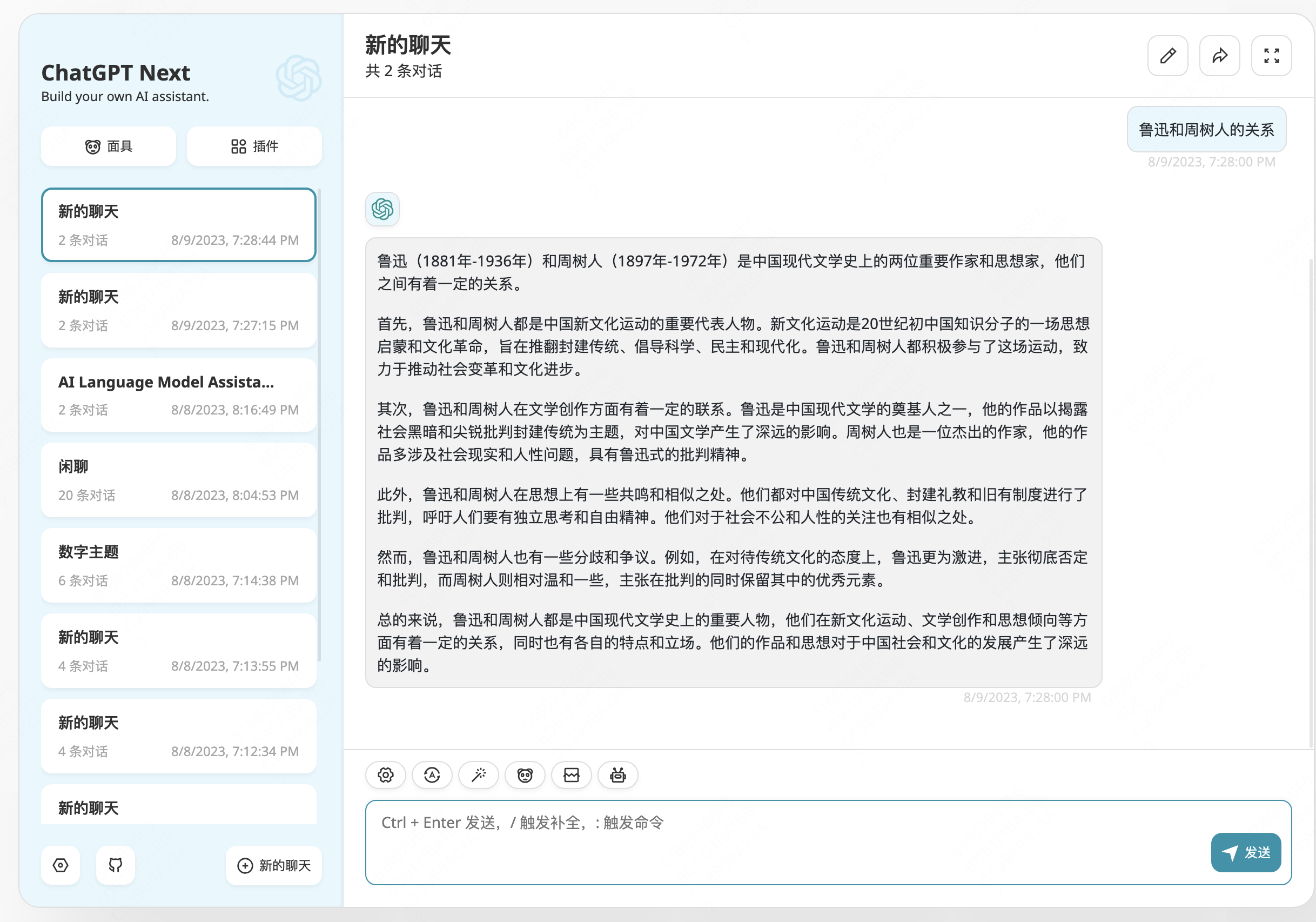Click the ChatGPT assistant avatar in the message

(382, 209)
